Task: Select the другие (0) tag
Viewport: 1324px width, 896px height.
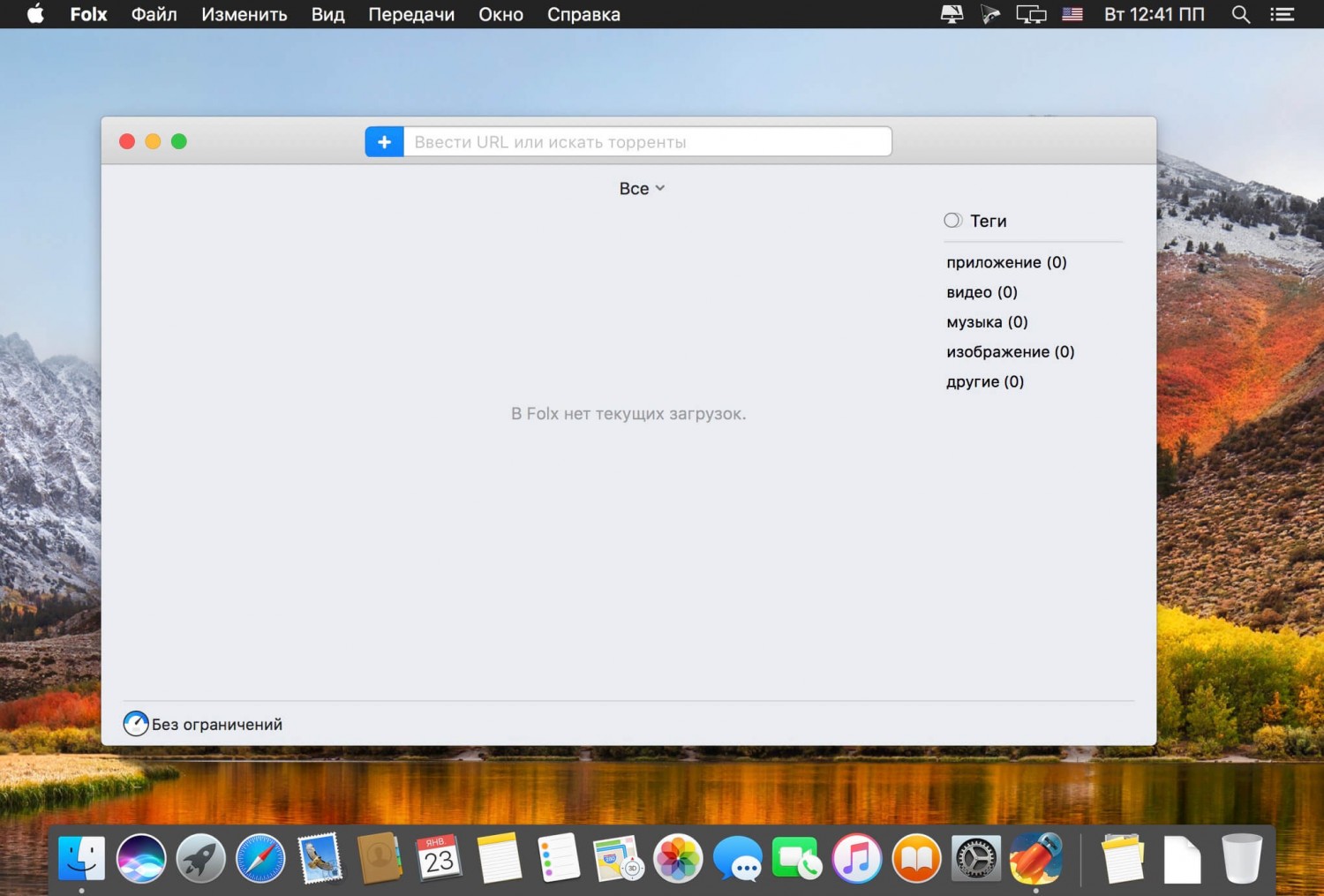Action: (x=985, y=382)
